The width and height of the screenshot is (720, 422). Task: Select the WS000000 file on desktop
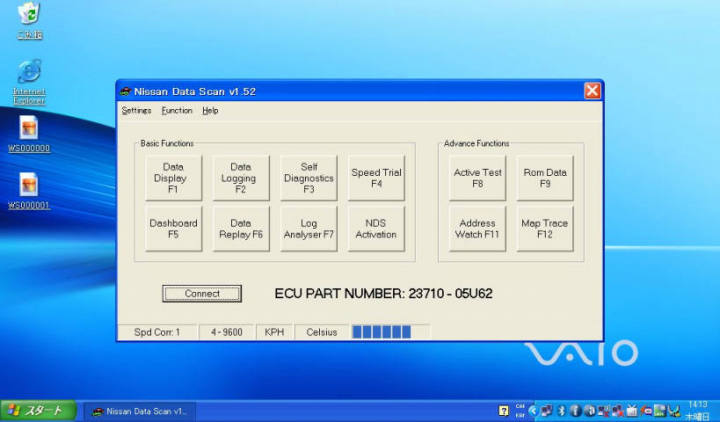click(x=29, y=134)
